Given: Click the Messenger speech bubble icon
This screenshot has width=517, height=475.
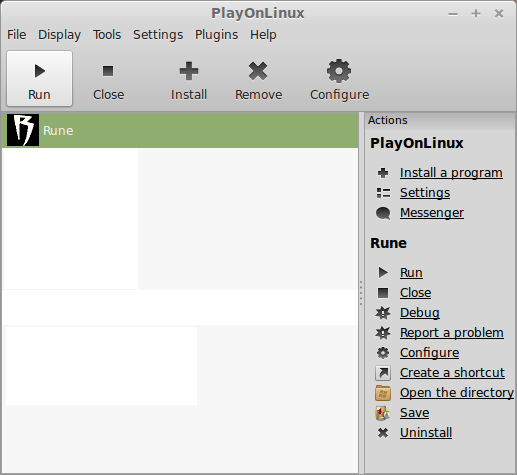Looking at the screenshot, I should pyautogui.click(x=383, y=213).
